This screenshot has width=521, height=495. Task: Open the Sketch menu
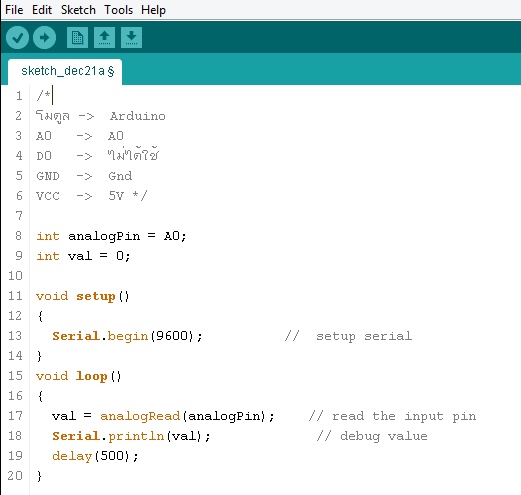coord(78,10)
